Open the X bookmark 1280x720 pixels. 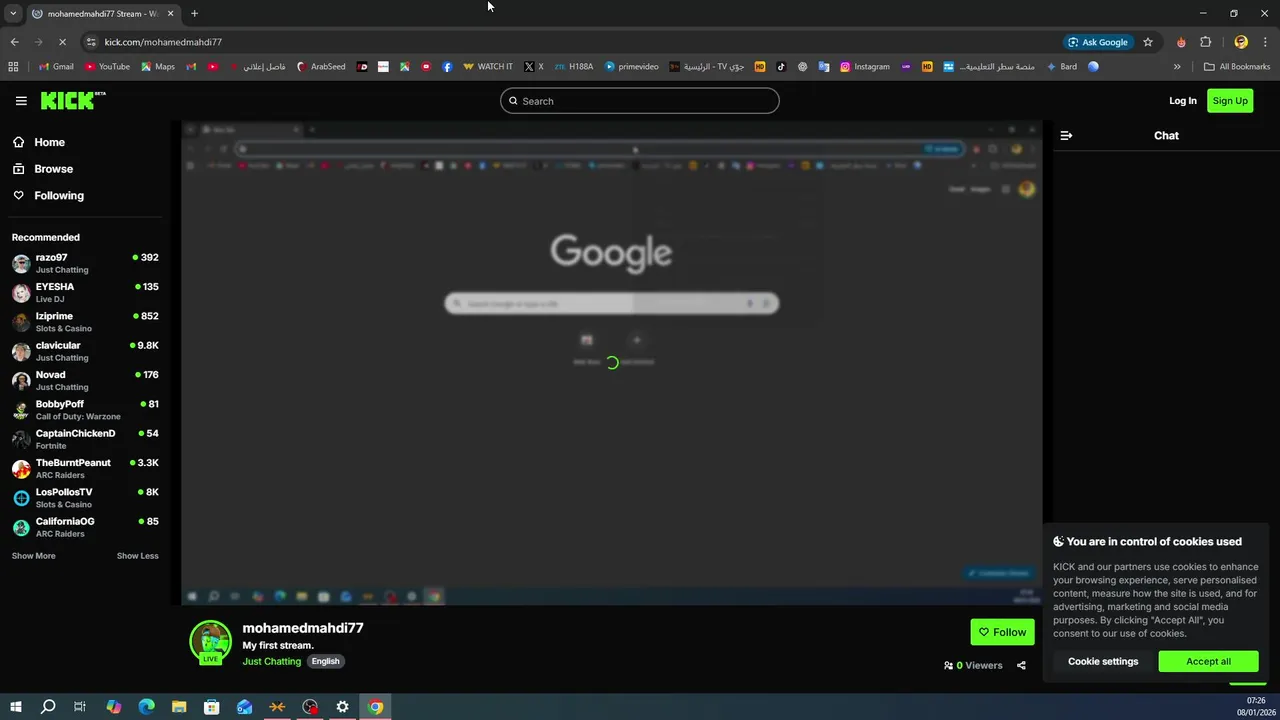coord(534,67)
